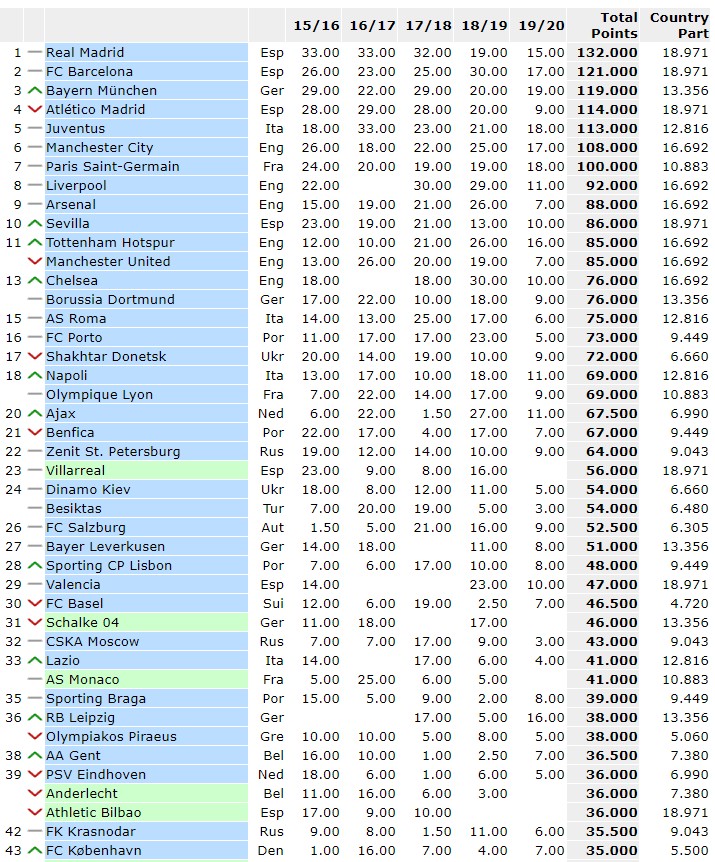
Task: Click the 18/19 season column header
Action: 485,26
